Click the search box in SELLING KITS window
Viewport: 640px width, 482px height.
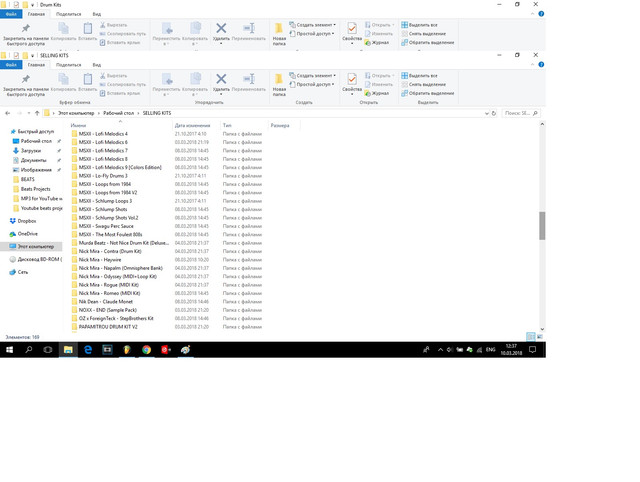point(520,113)
